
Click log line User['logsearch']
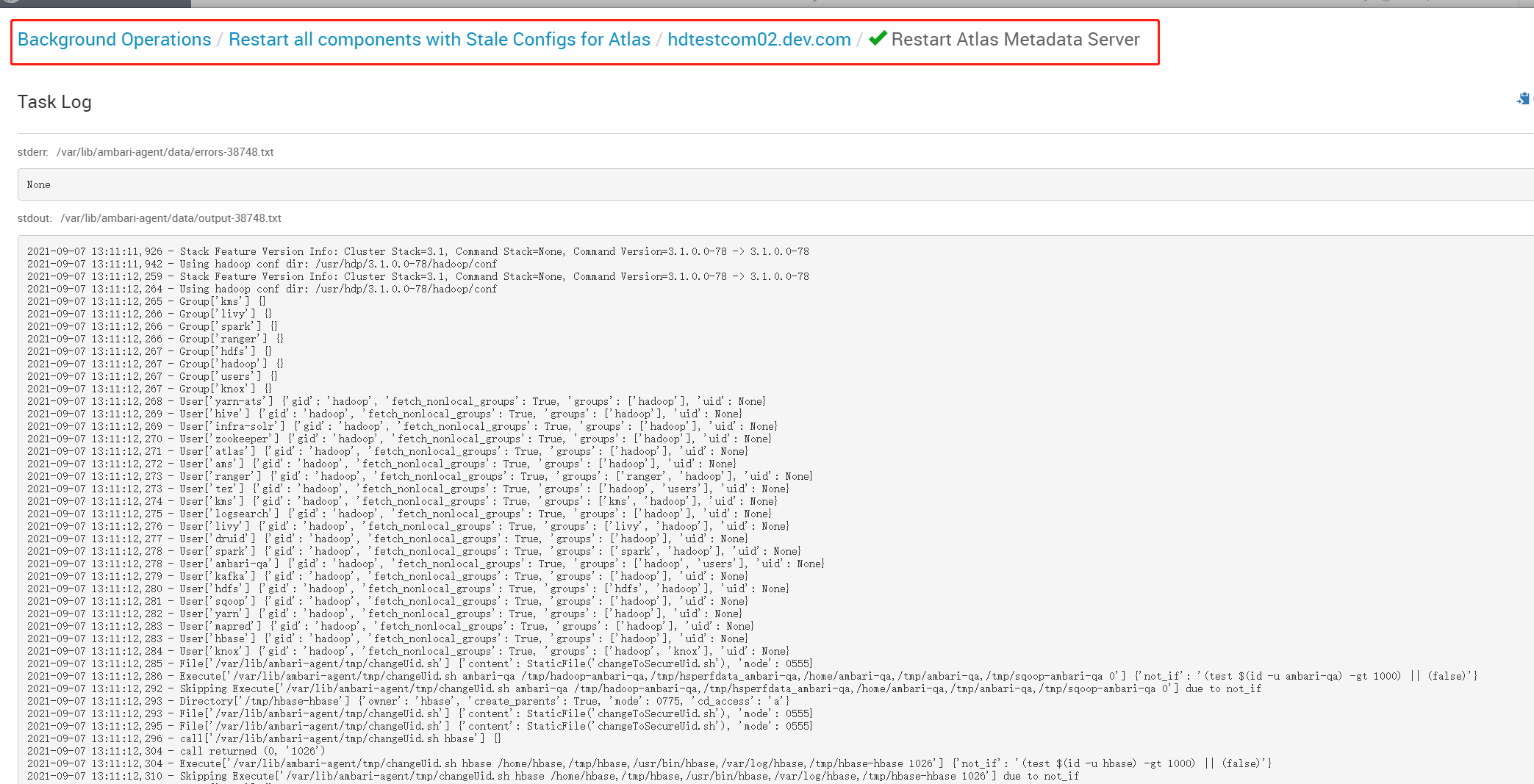[x=399, y=514]
